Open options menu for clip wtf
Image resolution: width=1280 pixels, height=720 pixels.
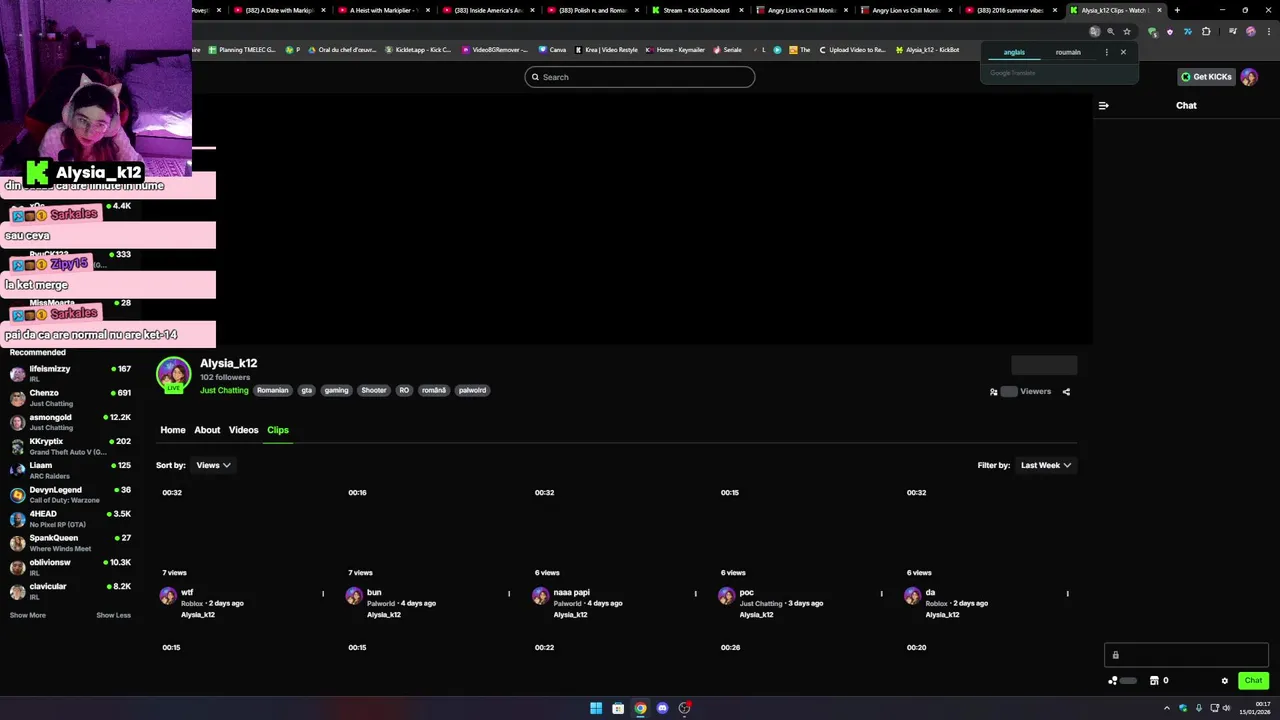point(322,594)
